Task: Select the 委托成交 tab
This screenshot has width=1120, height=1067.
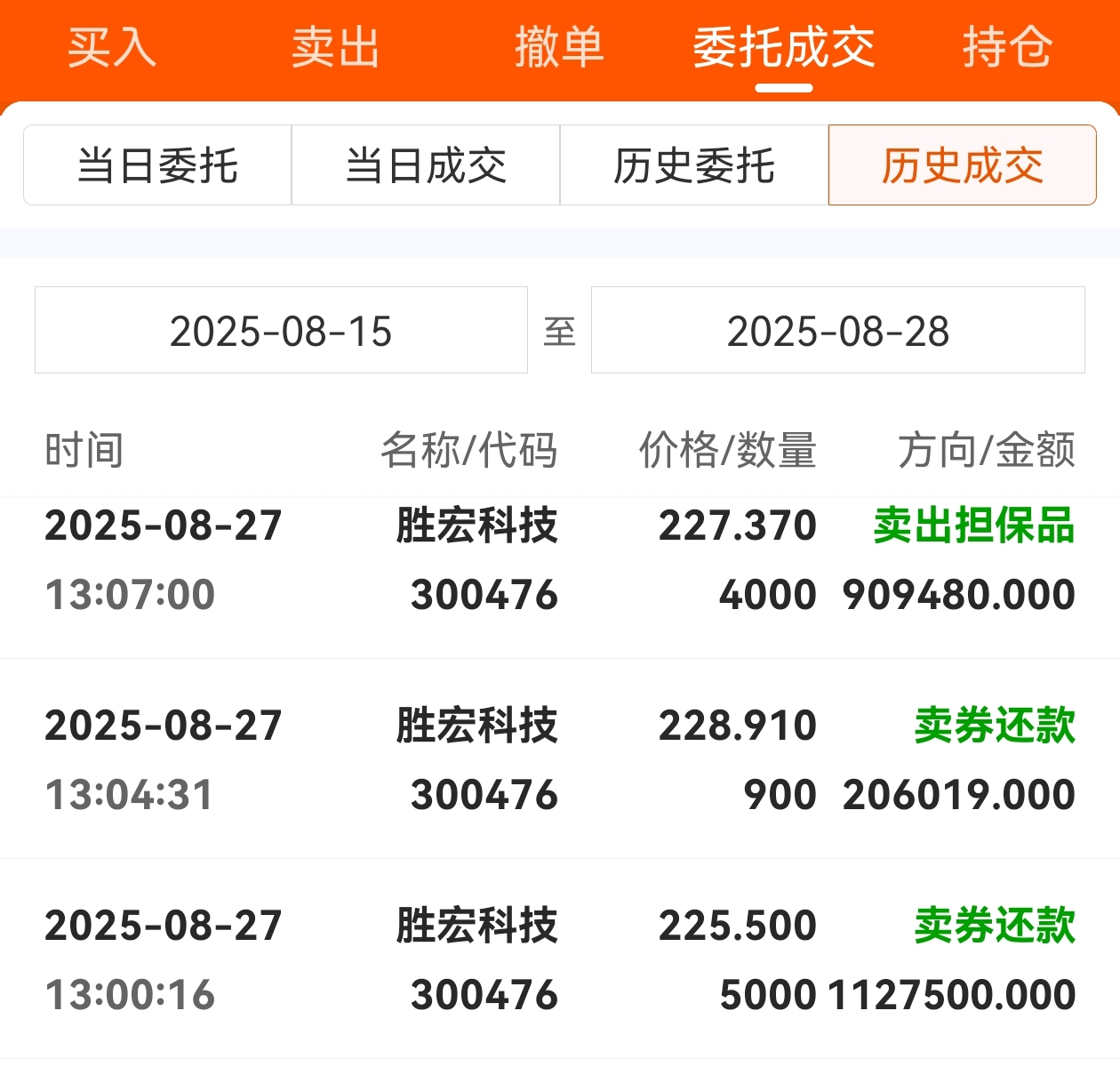Action: pos(783,47)
